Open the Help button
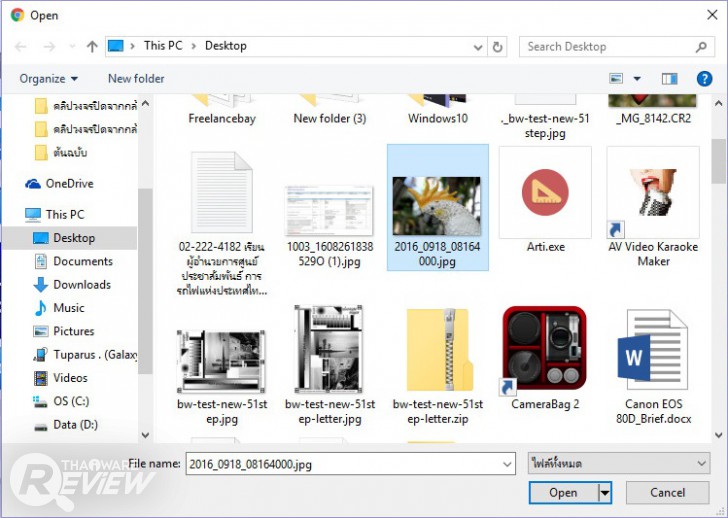Screen dimensions: 728x518 click(x=704, y=78)
